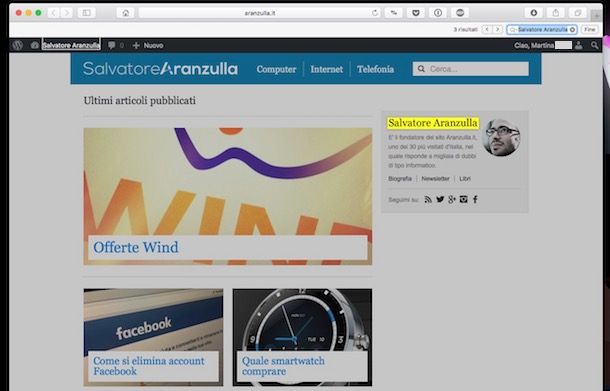The width and height of the screenshot is (610, 391).
Task: Open the Internet section
Action: (x=326, y=69)
